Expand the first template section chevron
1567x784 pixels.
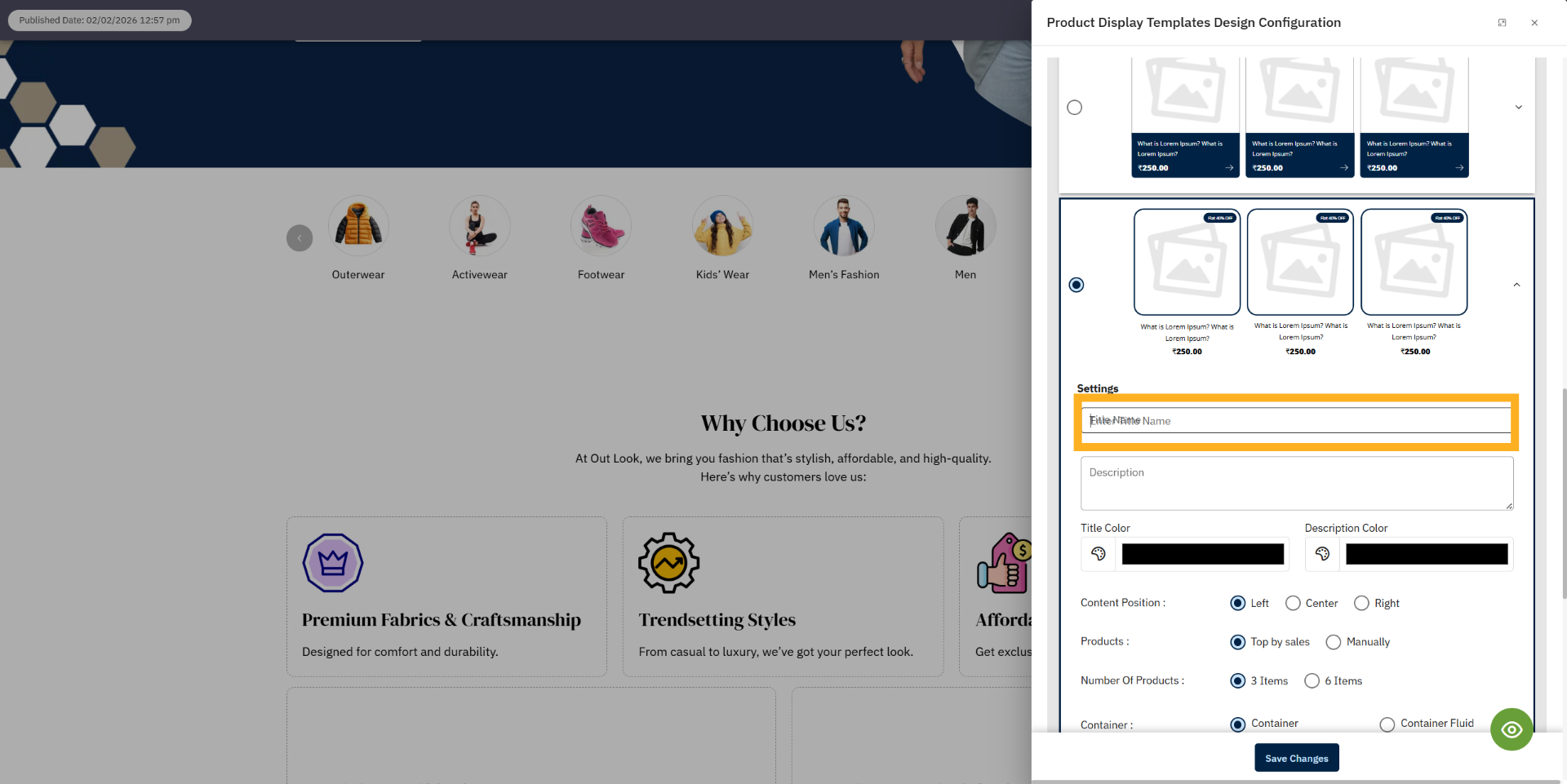[1518, 107]
